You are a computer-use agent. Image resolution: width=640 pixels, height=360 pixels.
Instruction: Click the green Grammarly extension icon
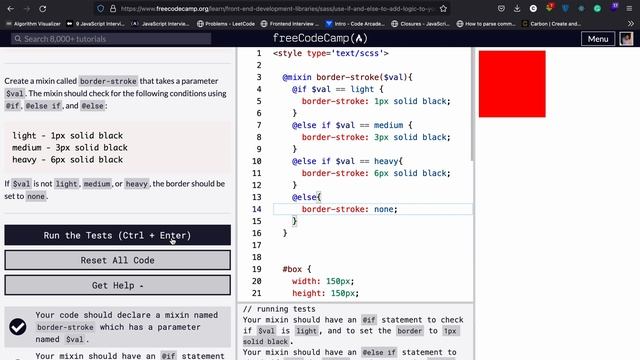597,9
